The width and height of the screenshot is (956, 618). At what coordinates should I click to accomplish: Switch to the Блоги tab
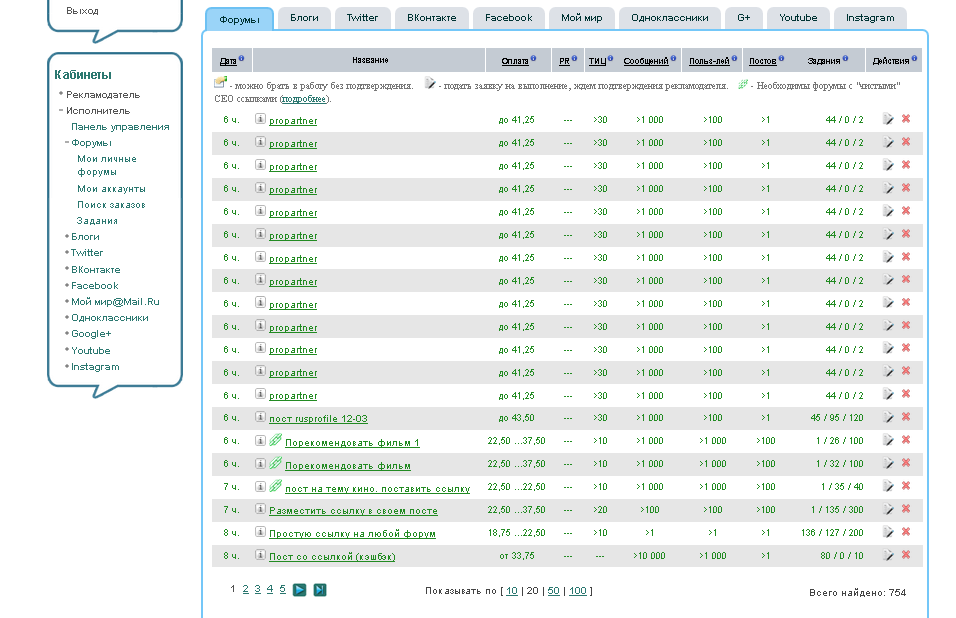[x=304, y=18]
